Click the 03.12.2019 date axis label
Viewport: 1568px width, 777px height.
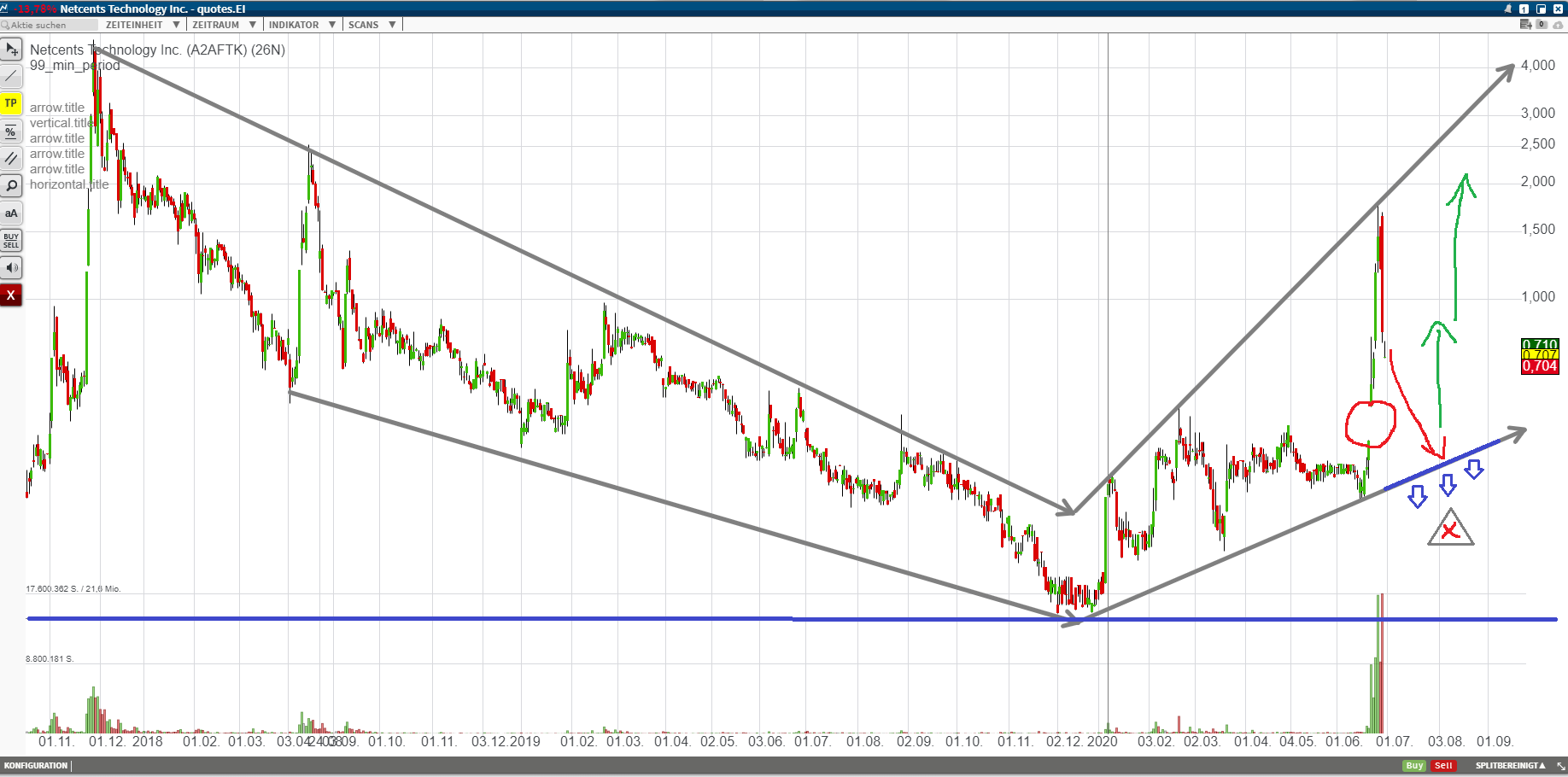[506, 742]
